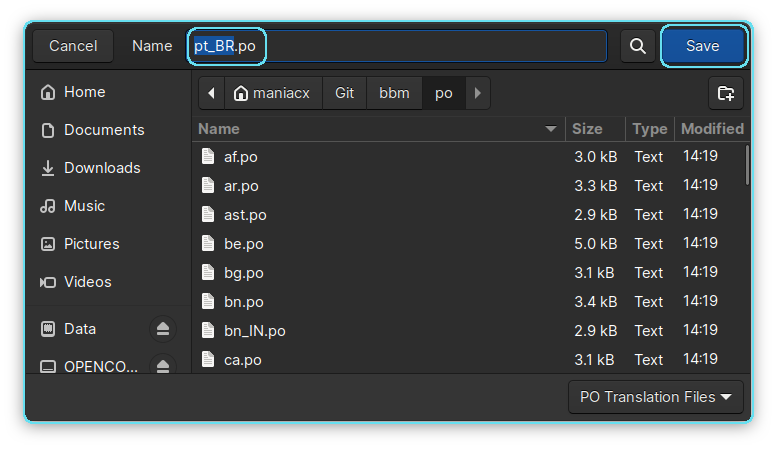Select the bn_IN.po file

point(255,330)
